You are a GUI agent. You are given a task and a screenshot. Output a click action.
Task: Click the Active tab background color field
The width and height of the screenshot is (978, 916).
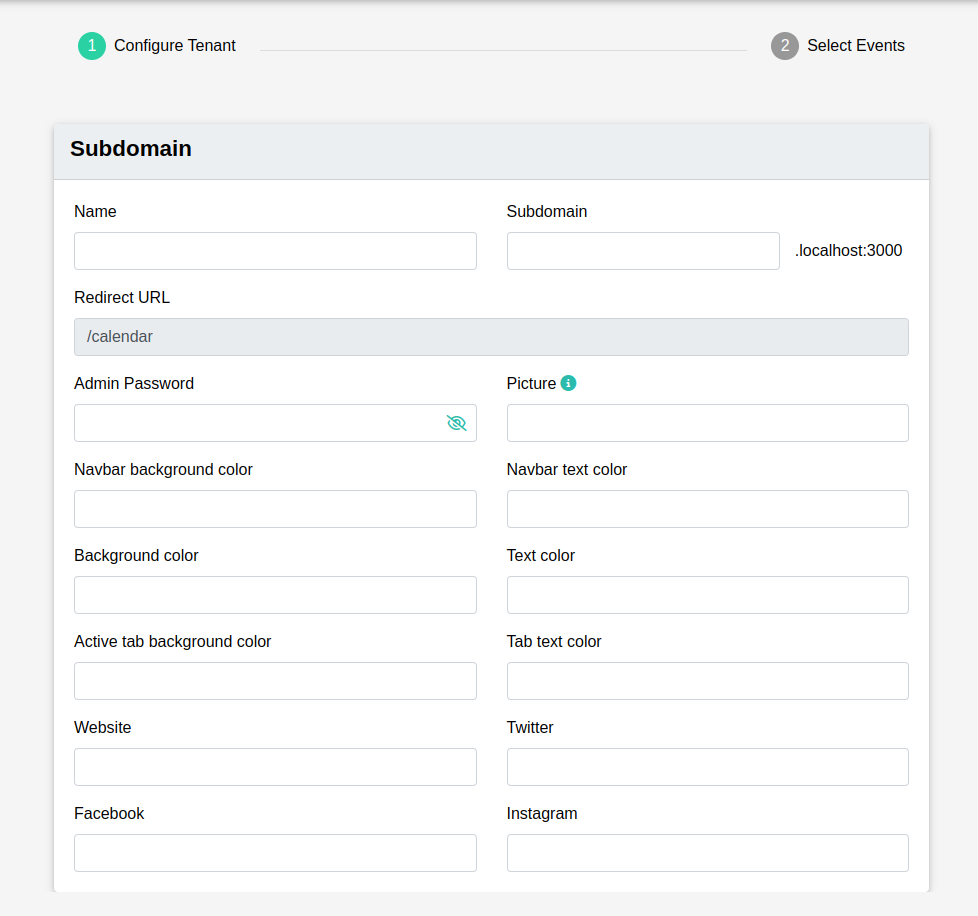(x=275, y=681)
